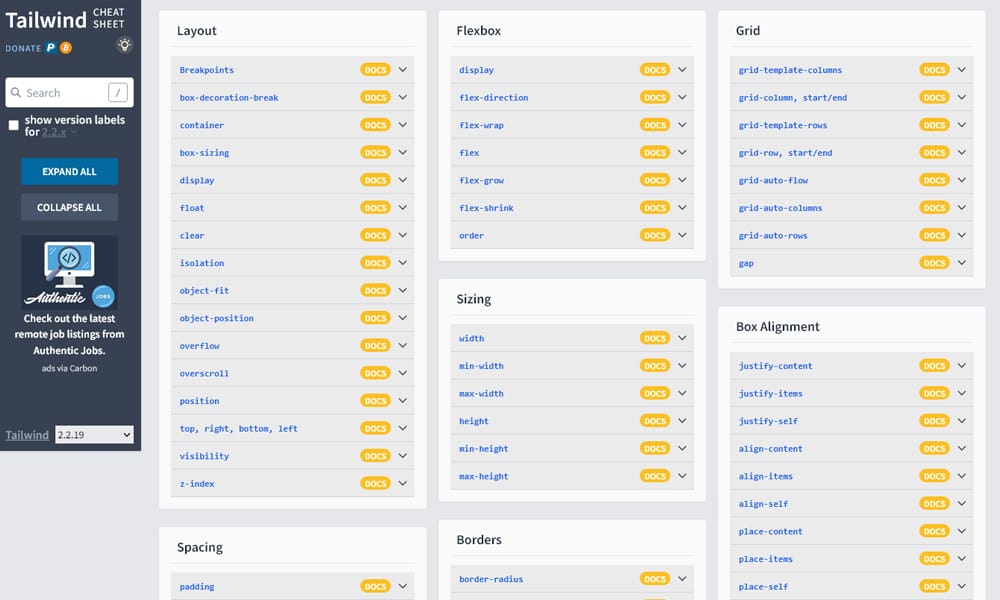Expand the Breakpoints entry under Layout

402,69
